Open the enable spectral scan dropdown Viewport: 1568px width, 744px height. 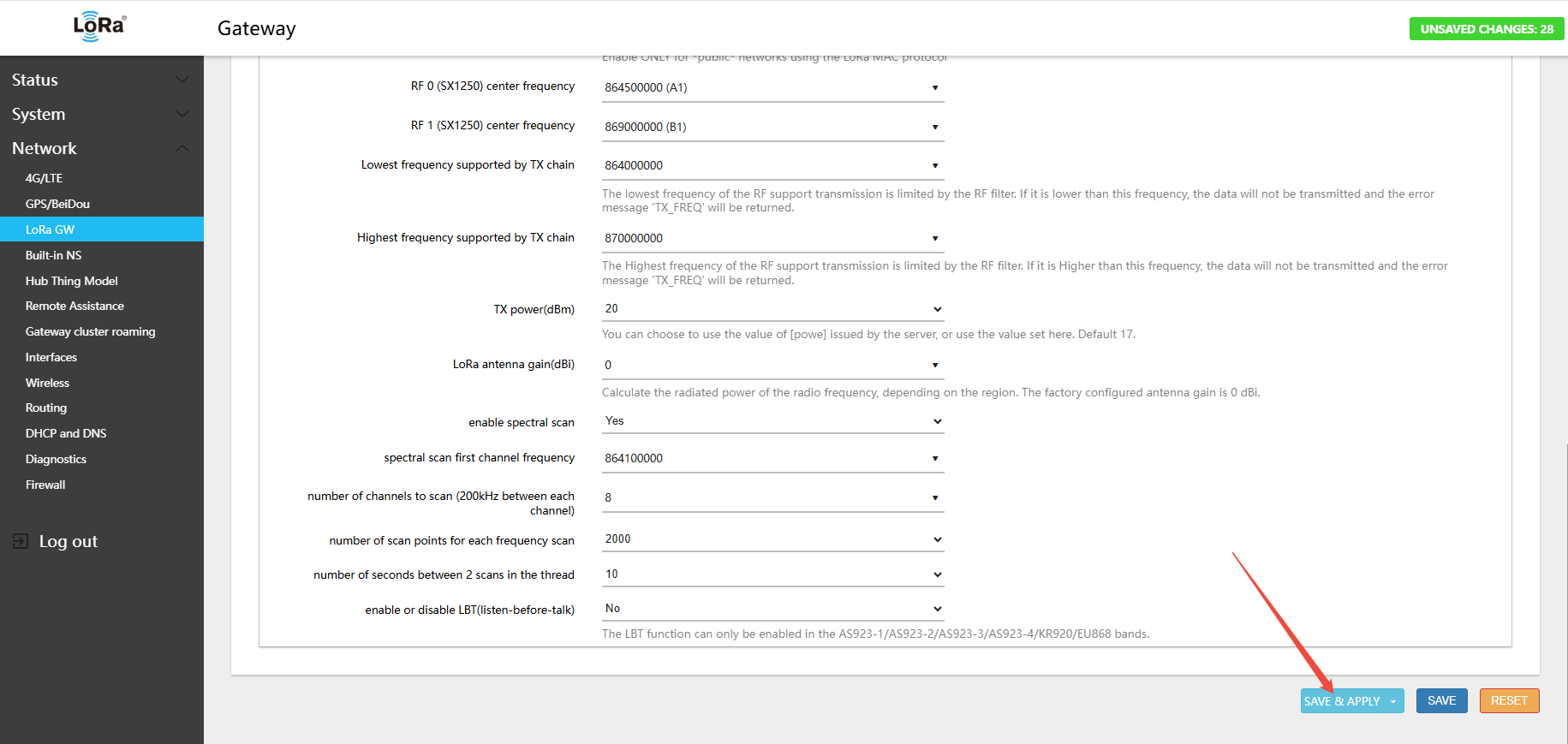[772, 421]
